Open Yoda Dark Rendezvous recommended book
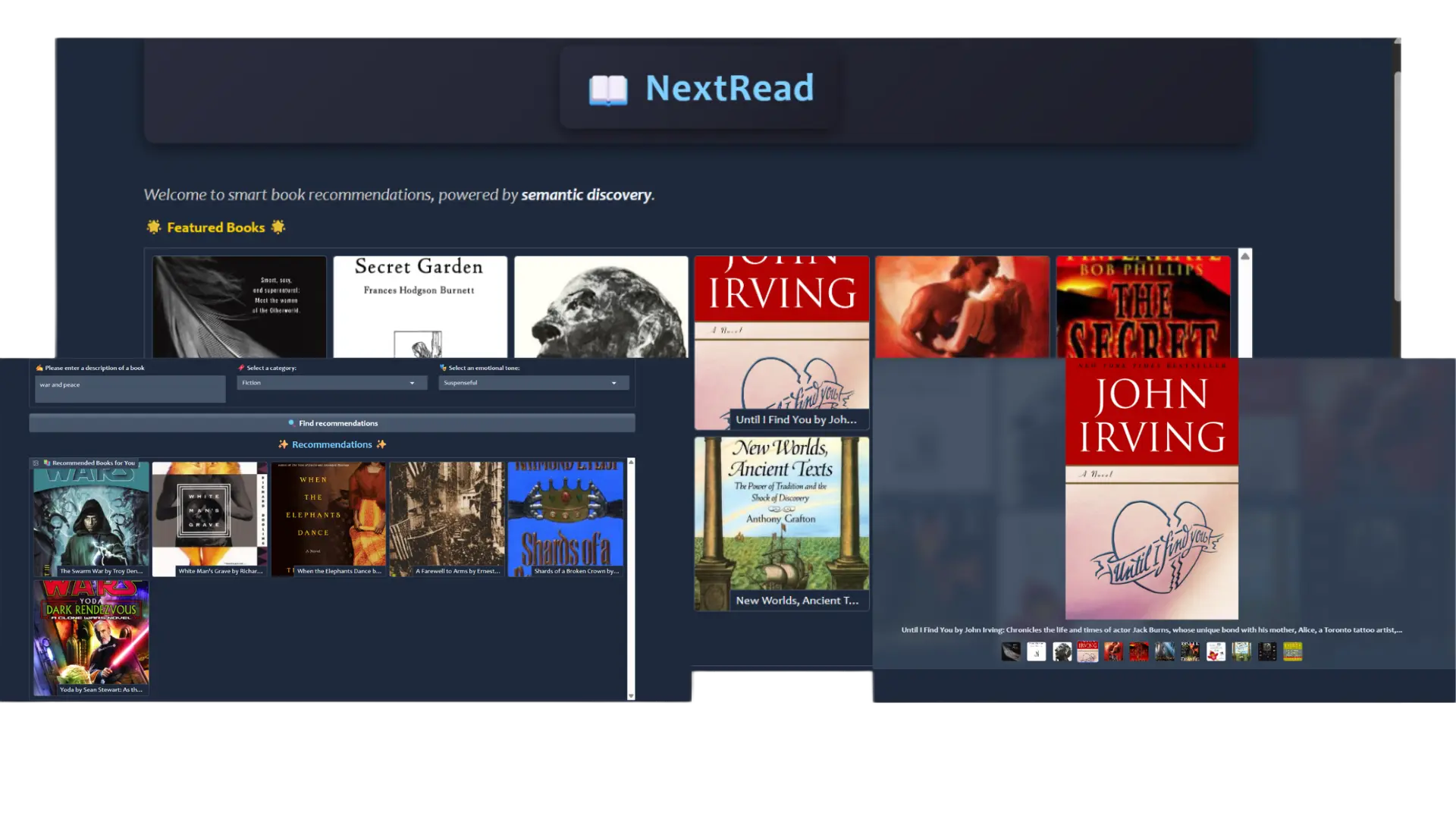Viewport: 1456px width, 819px height. 91,638
